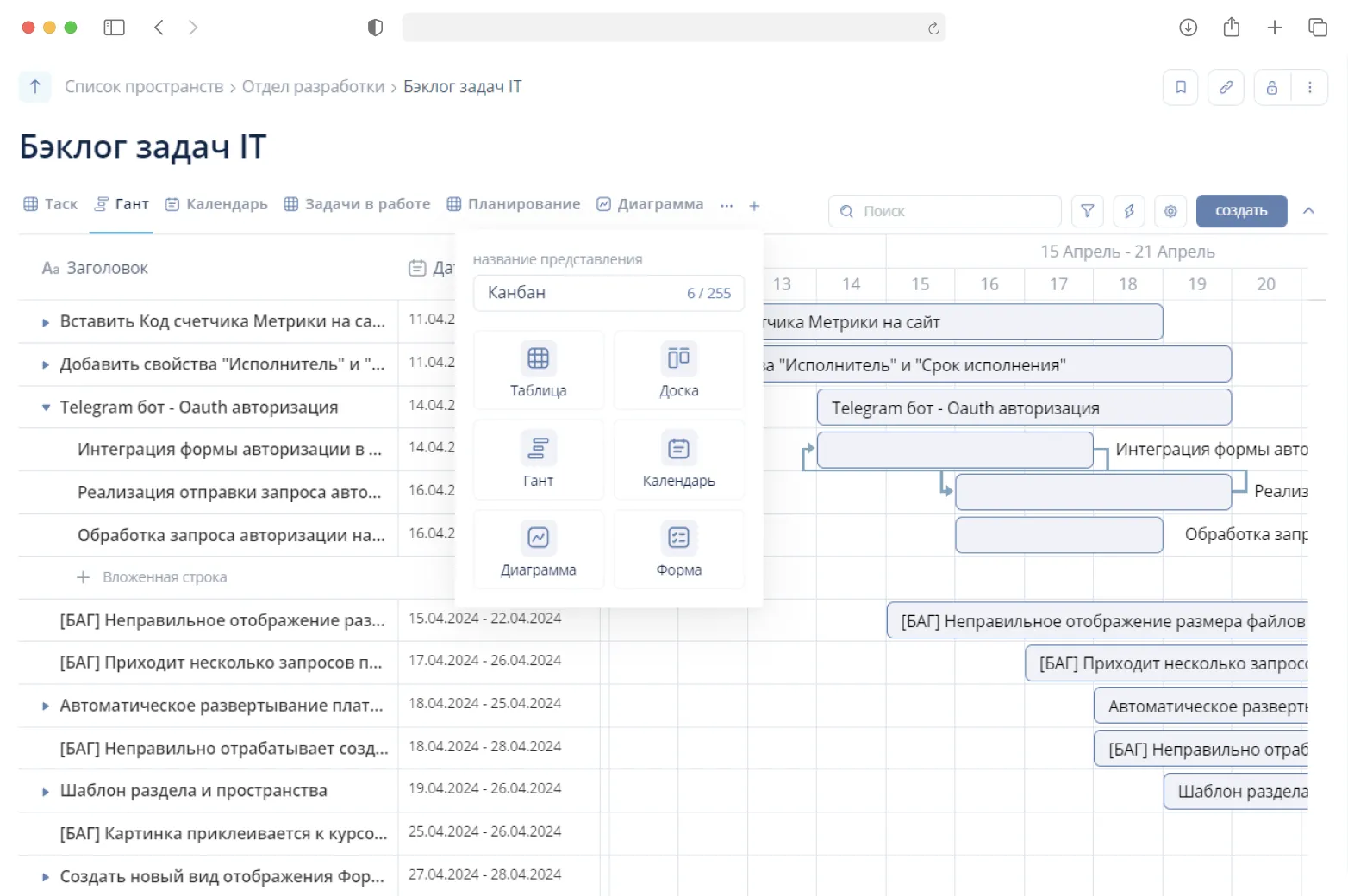Show browser tab overview
Viewport: 1348px width, 896px height.
pyautogui.click(x=1318, y=28)
